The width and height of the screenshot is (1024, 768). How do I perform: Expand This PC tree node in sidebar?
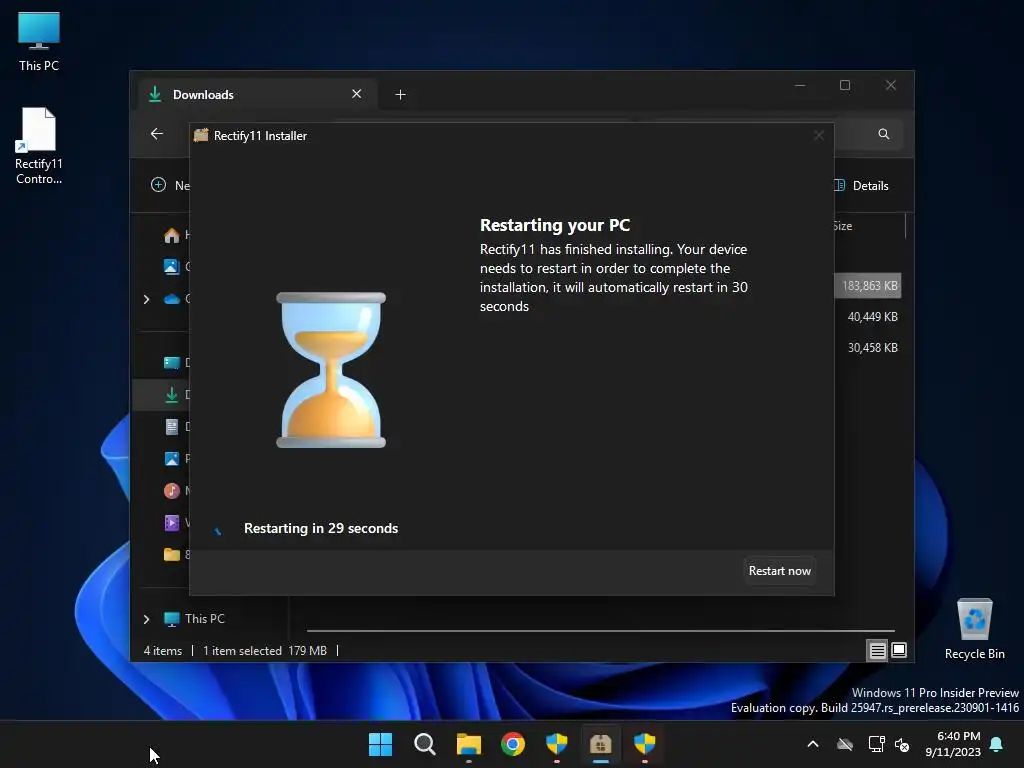(146, 618)
